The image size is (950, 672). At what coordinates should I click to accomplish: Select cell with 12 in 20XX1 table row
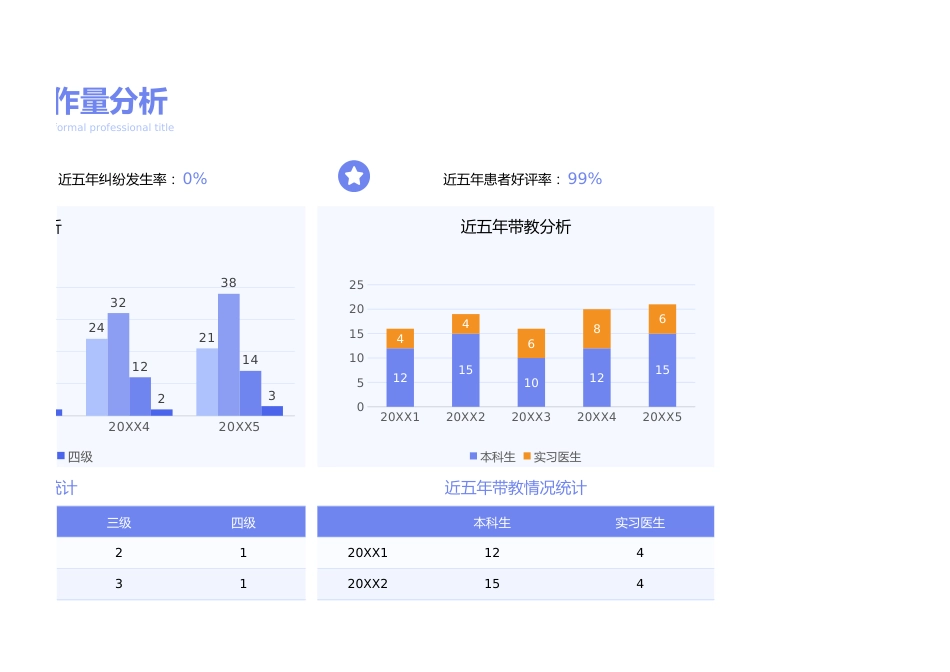point(492,553)
